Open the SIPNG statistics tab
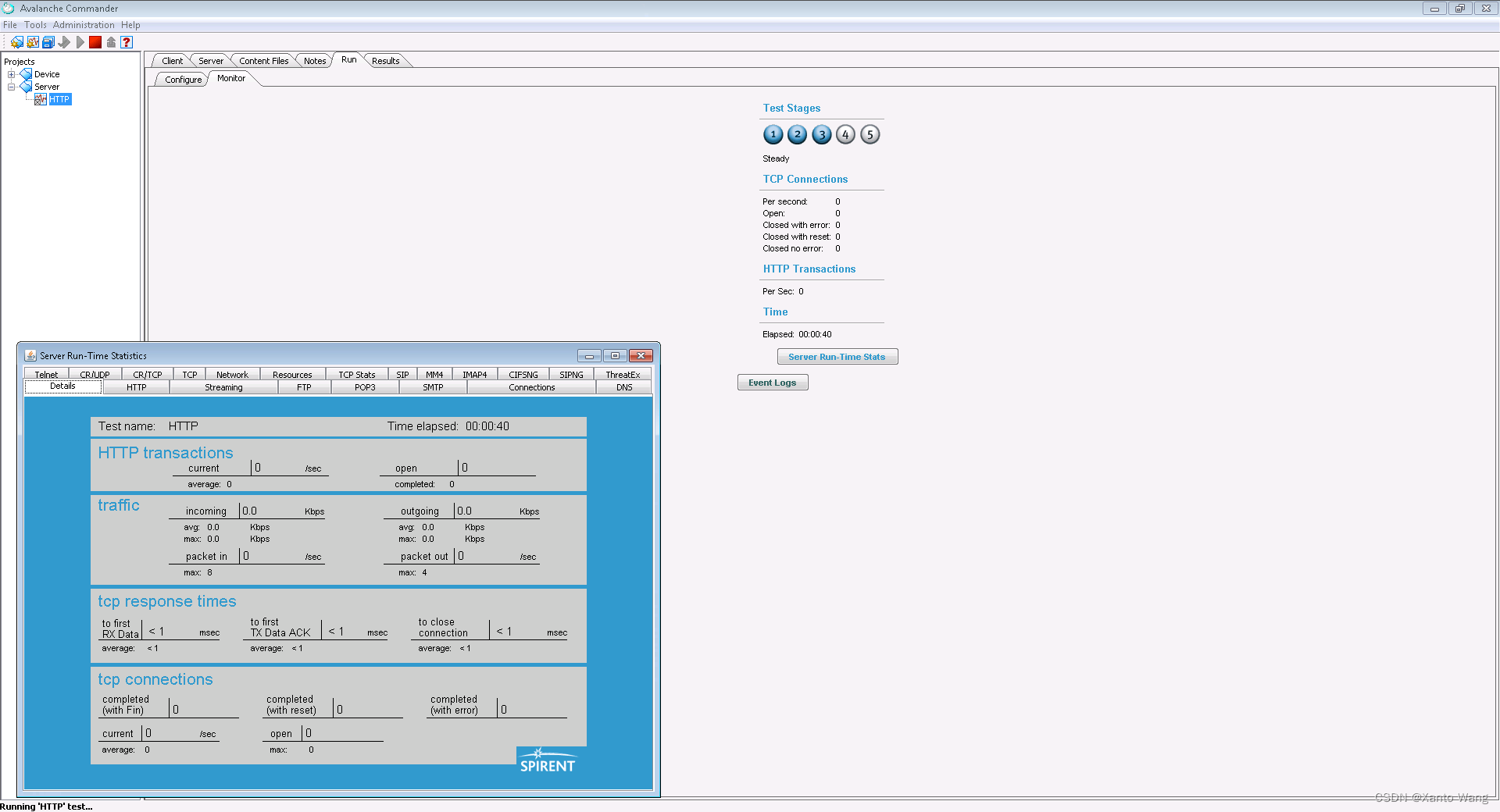This screenshot has height=812, width=1500. (x=571, y=375)
